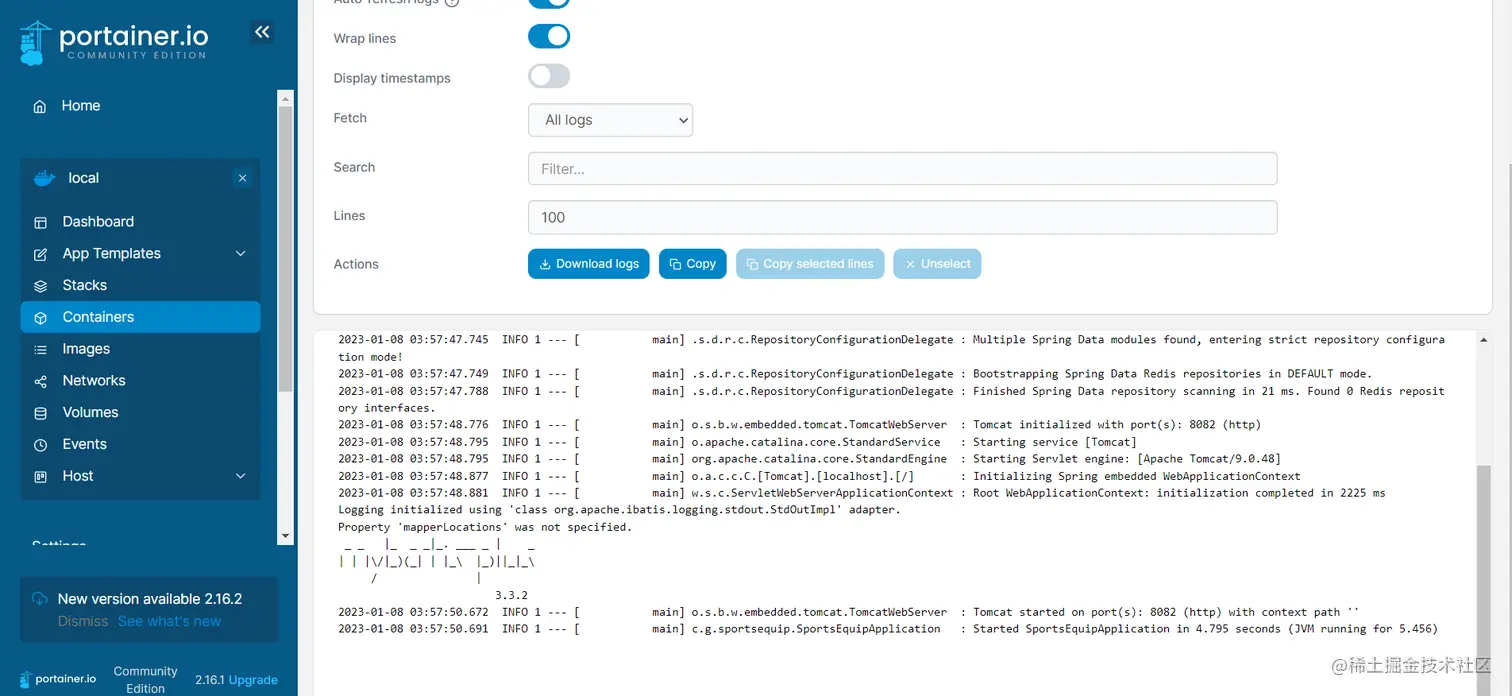This screenshot has width=1512, height=696.
Task: Collapse the sidebar with the double-chevron icon
Action: (262, 32)
